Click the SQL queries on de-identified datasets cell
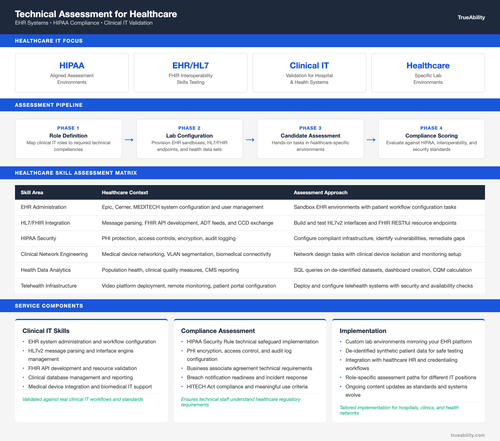This screenshot has width=500, height=441. click(x=383, y=270)
